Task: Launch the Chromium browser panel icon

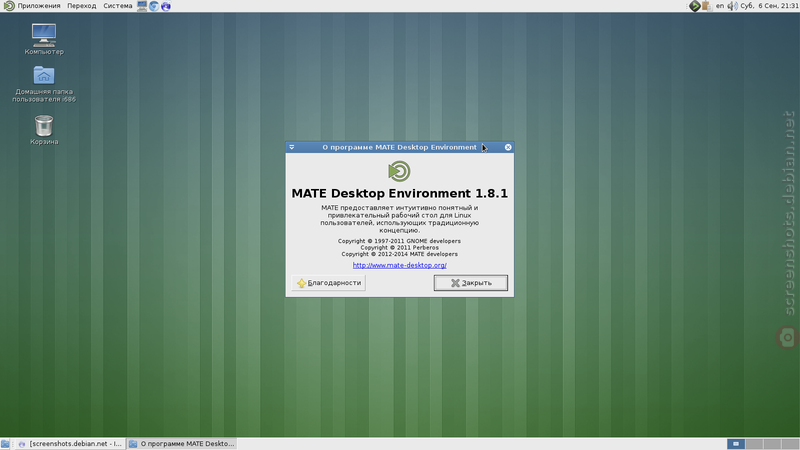Action: click(x=154, y=6)
